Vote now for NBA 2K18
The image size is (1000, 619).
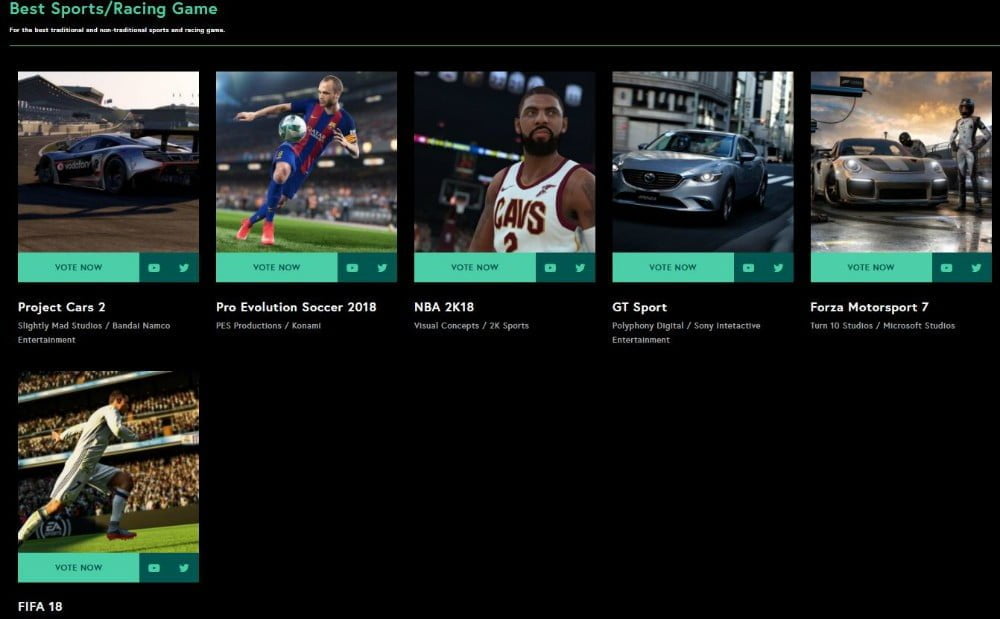coord(474,267)
